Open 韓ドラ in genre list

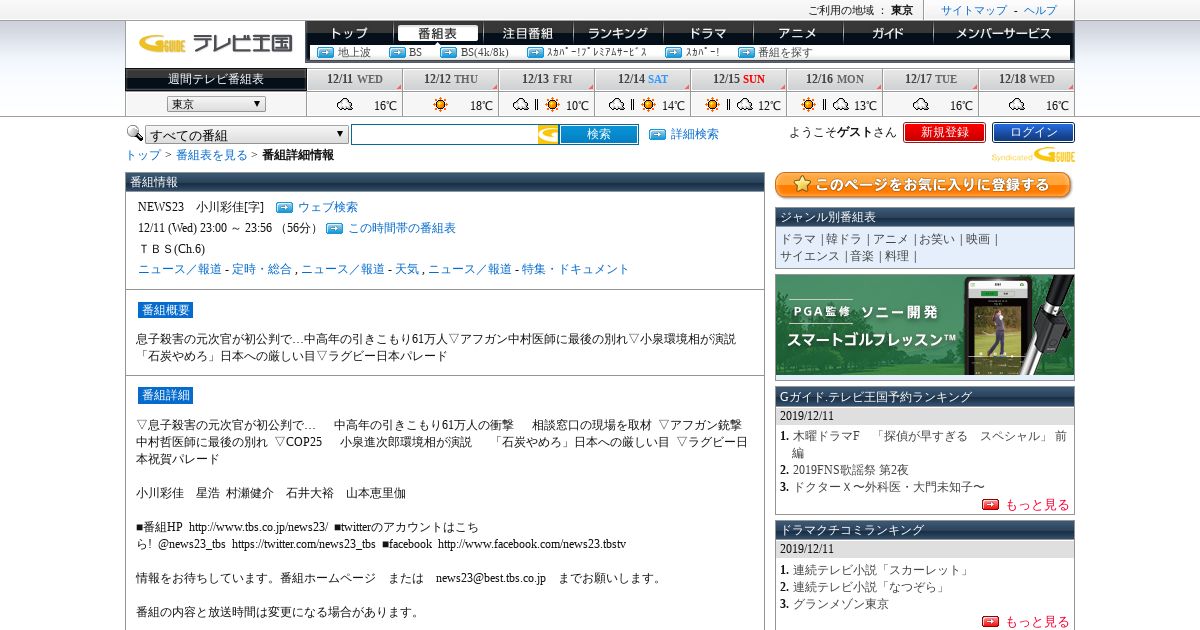(x=844, y=239)
